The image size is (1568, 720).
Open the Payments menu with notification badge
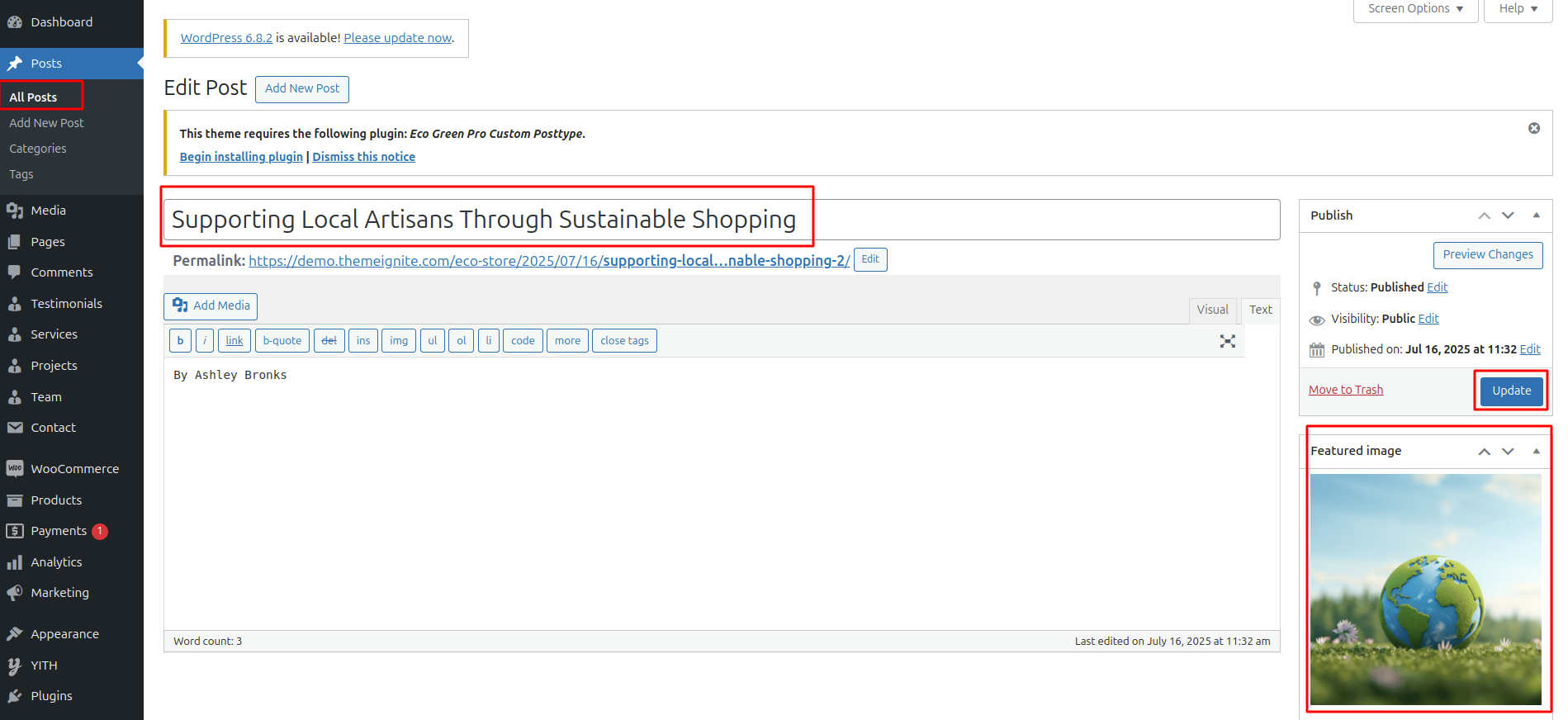(59, 531)
